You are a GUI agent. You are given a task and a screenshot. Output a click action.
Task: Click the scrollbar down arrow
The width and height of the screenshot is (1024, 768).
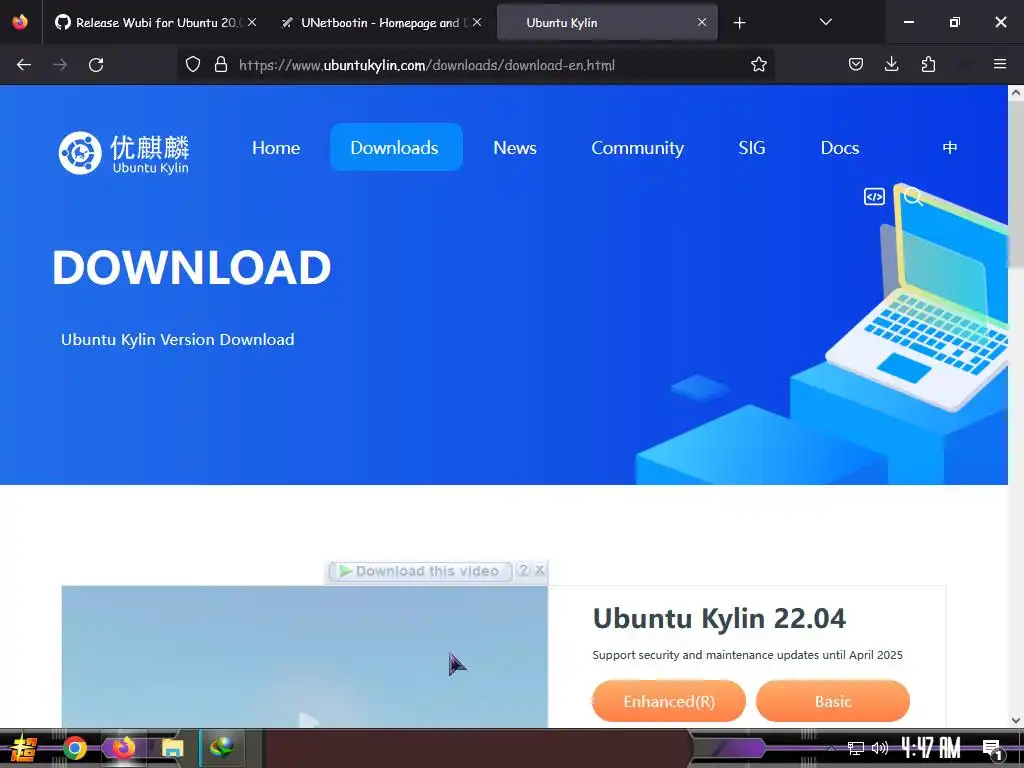[1016, 720]
